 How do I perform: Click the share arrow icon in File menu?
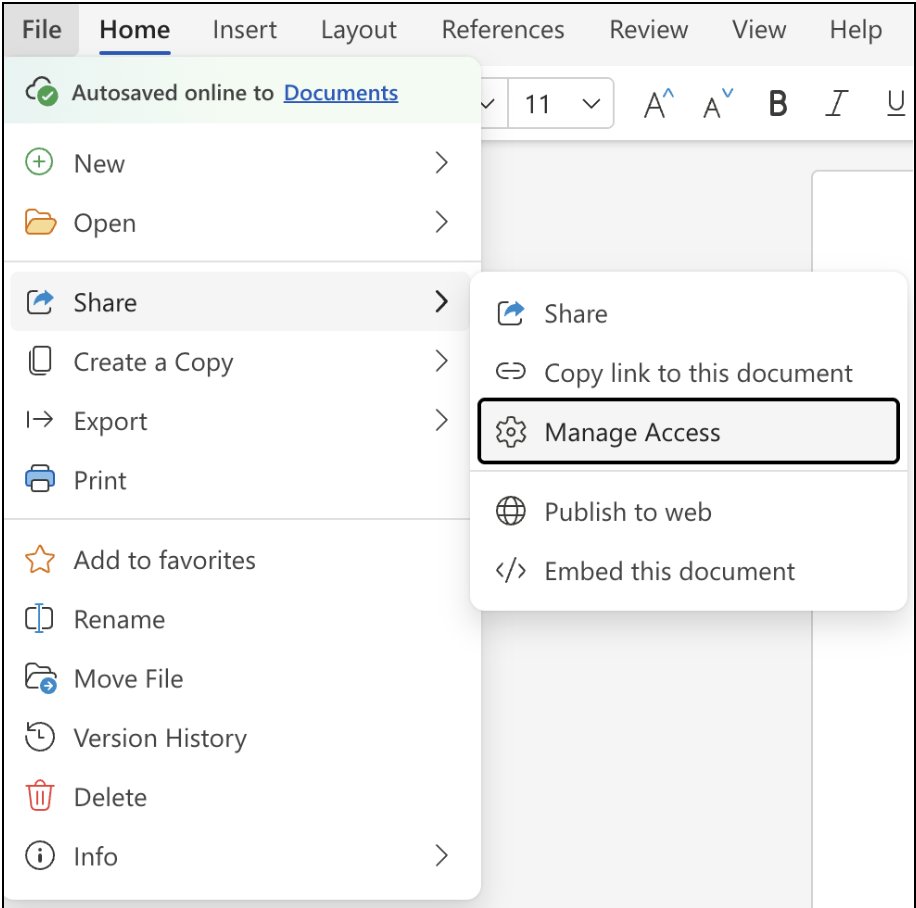pyautogui.click(x=40, y=302)
